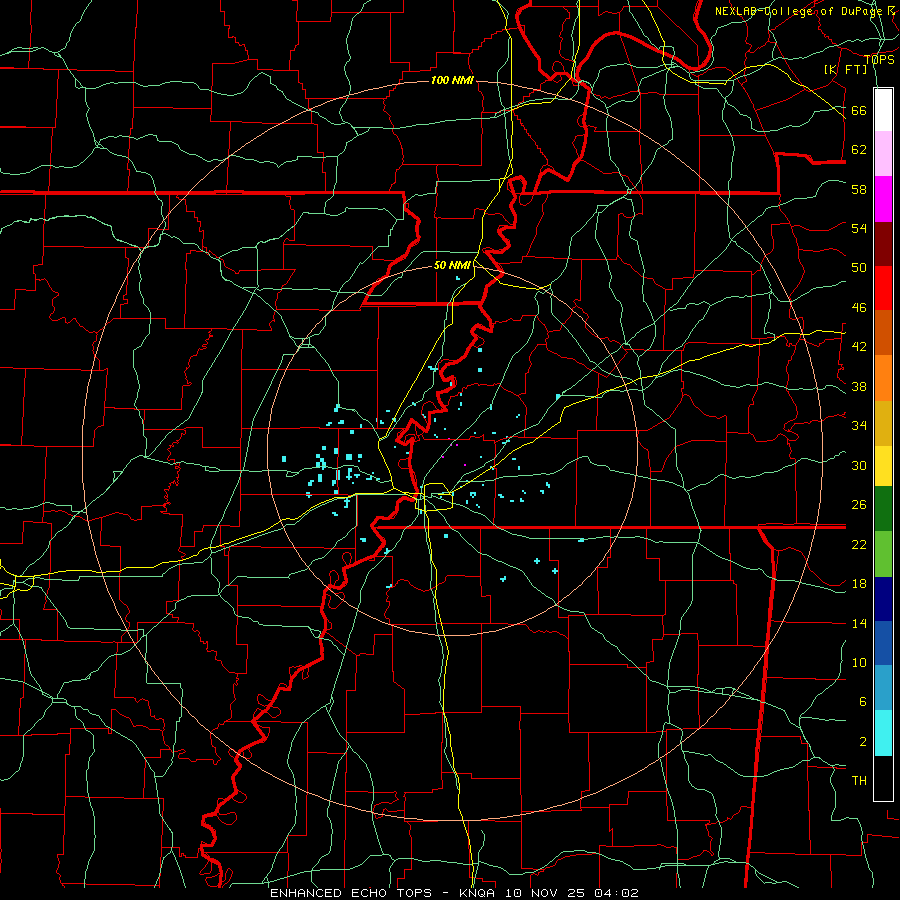Click the white swatch in the tops legend

883,110
